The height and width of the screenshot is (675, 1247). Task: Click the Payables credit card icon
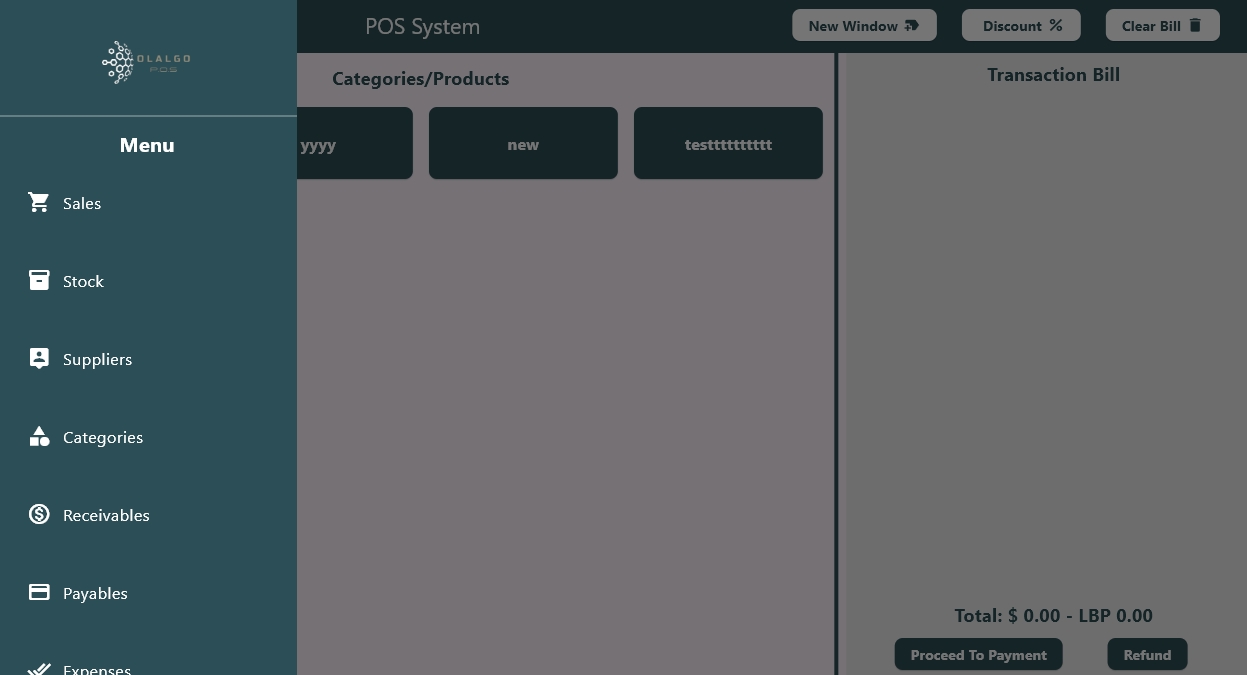point(39,593)
